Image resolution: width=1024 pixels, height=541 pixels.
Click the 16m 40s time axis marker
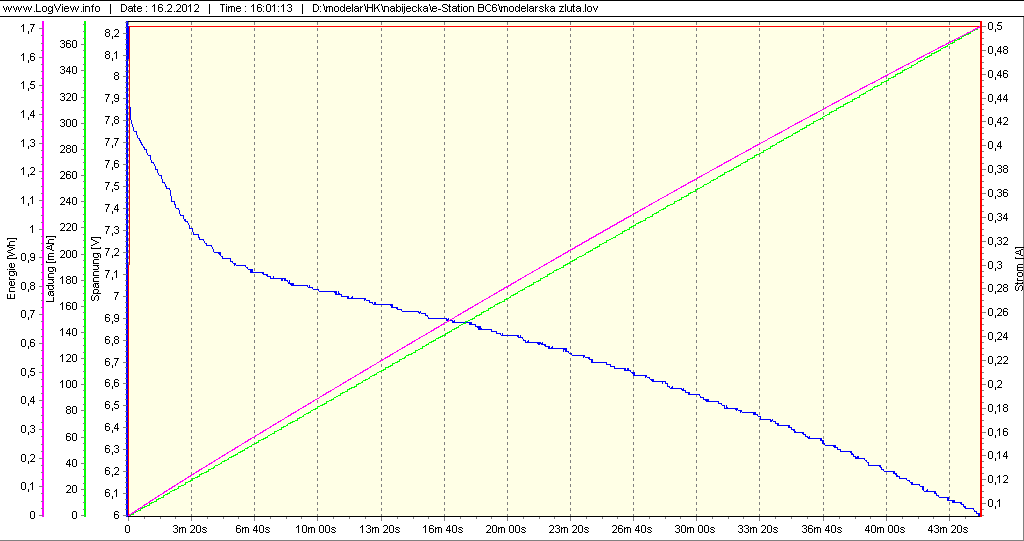(444, 529)
